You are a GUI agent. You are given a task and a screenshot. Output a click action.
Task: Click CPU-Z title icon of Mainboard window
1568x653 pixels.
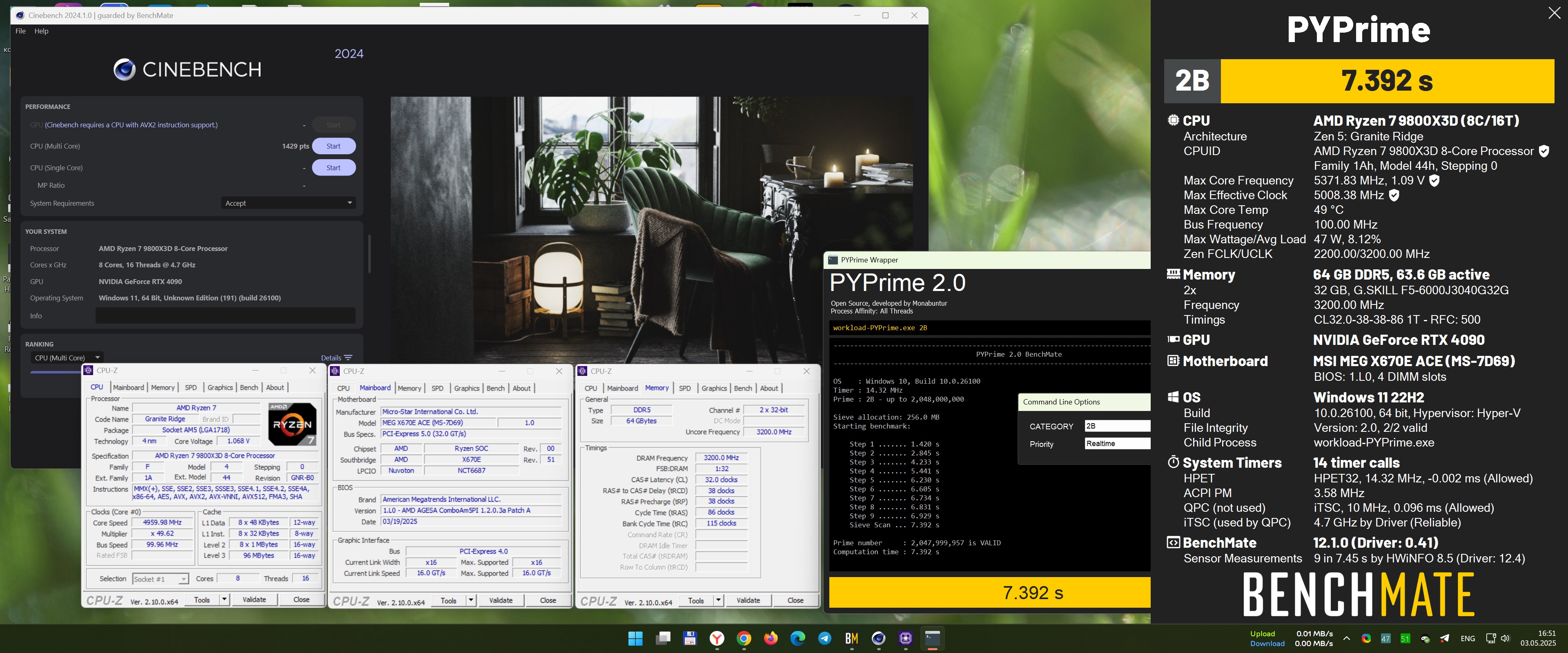click(335, 371)
